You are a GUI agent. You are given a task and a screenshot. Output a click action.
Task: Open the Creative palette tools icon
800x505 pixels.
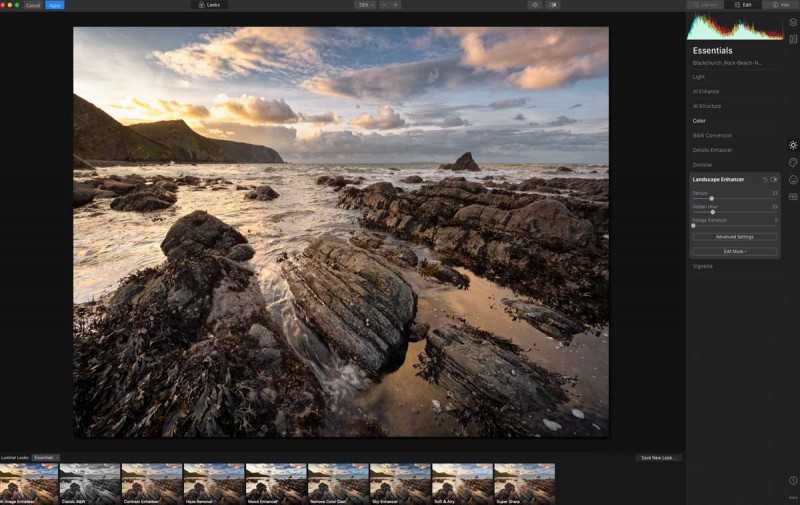click(793, 162)
